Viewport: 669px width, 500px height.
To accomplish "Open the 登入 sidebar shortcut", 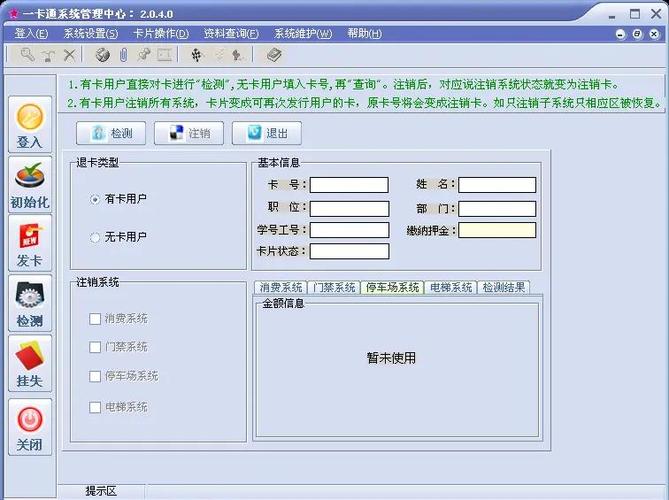I will (x=30, y=125).
